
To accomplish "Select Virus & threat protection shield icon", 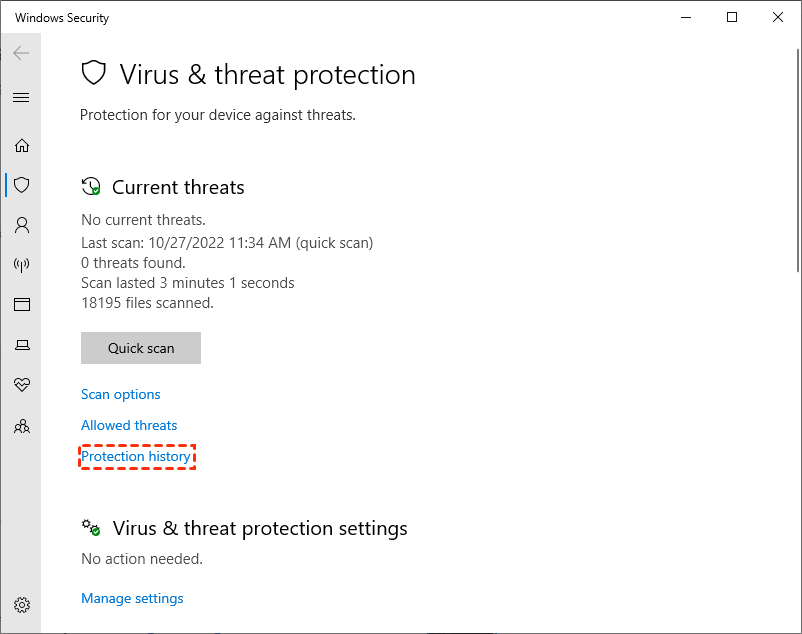I will 21,185.
